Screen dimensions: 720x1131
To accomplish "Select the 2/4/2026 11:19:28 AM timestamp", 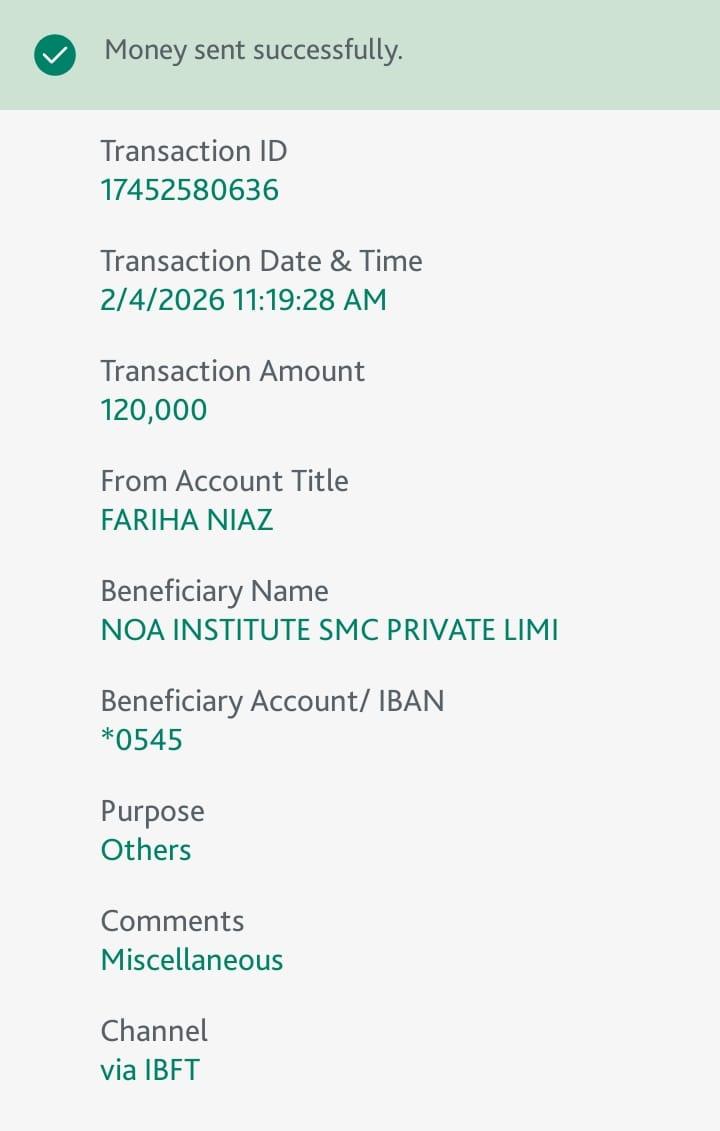I will click(x=243, y=300).
